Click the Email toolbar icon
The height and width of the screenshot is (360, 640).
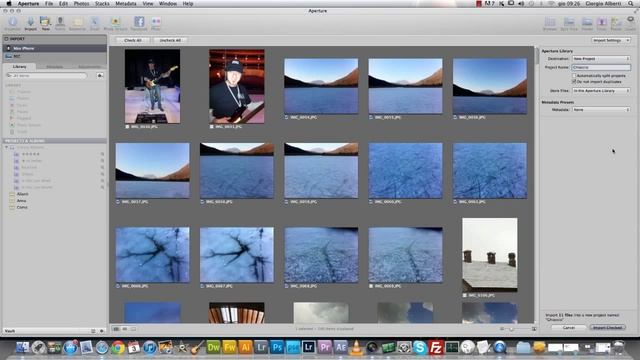click(95, 23)
